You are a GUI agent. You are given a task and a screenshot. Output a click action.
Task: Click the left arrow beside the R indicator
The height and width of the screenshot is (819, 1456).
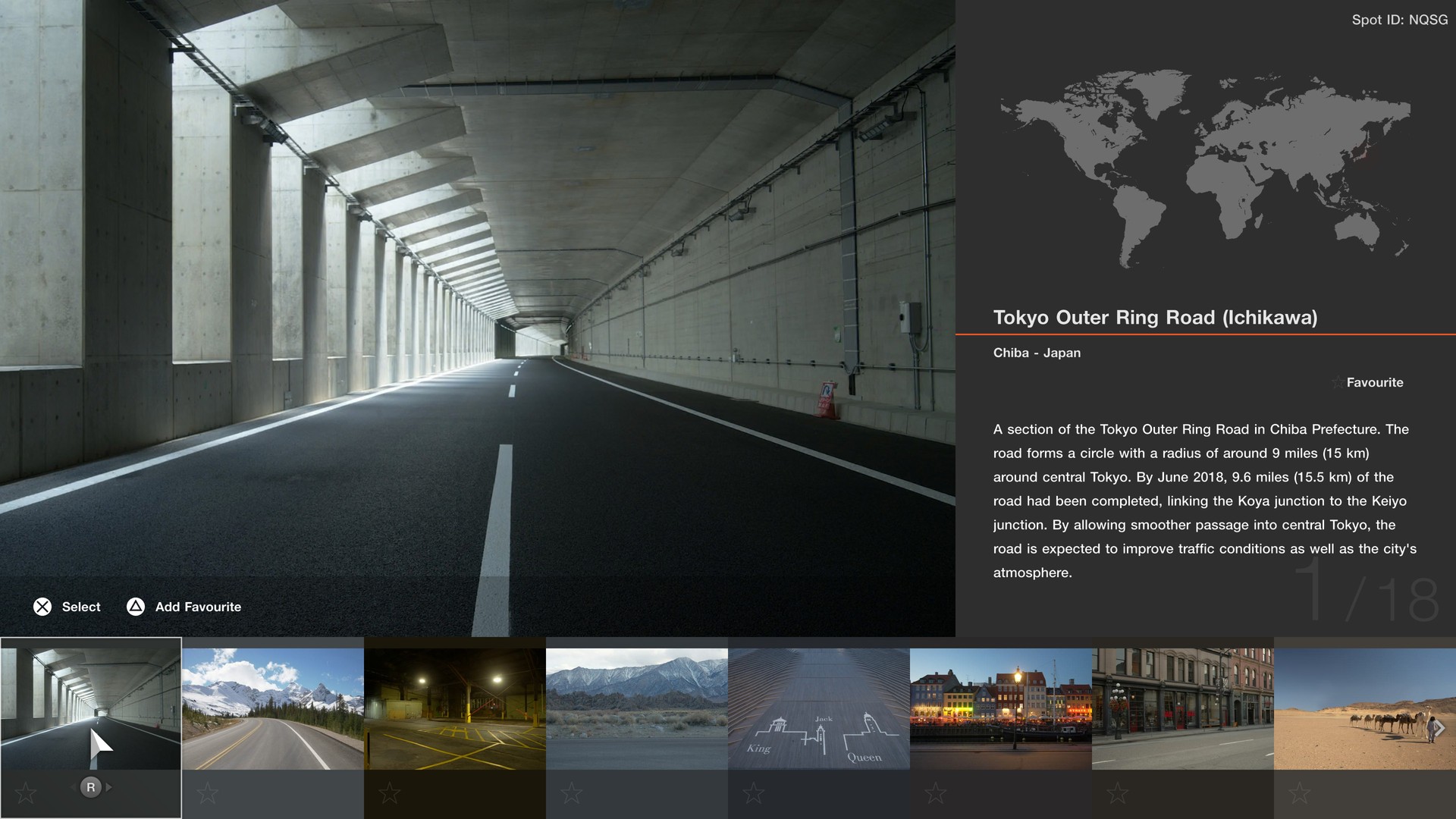(72, 787)
